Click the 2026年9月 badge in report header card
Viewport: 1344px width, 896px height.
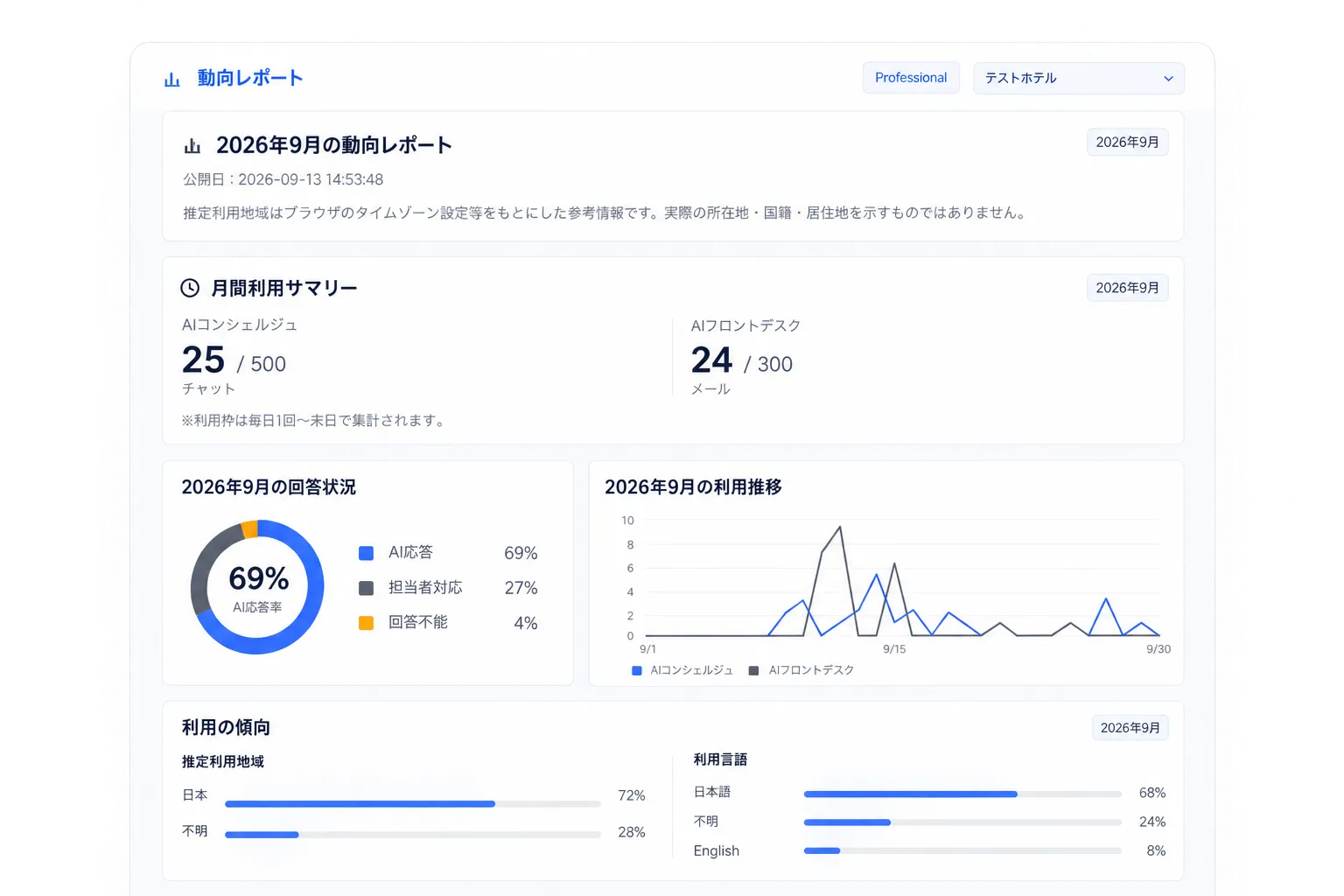(1127, 143)
